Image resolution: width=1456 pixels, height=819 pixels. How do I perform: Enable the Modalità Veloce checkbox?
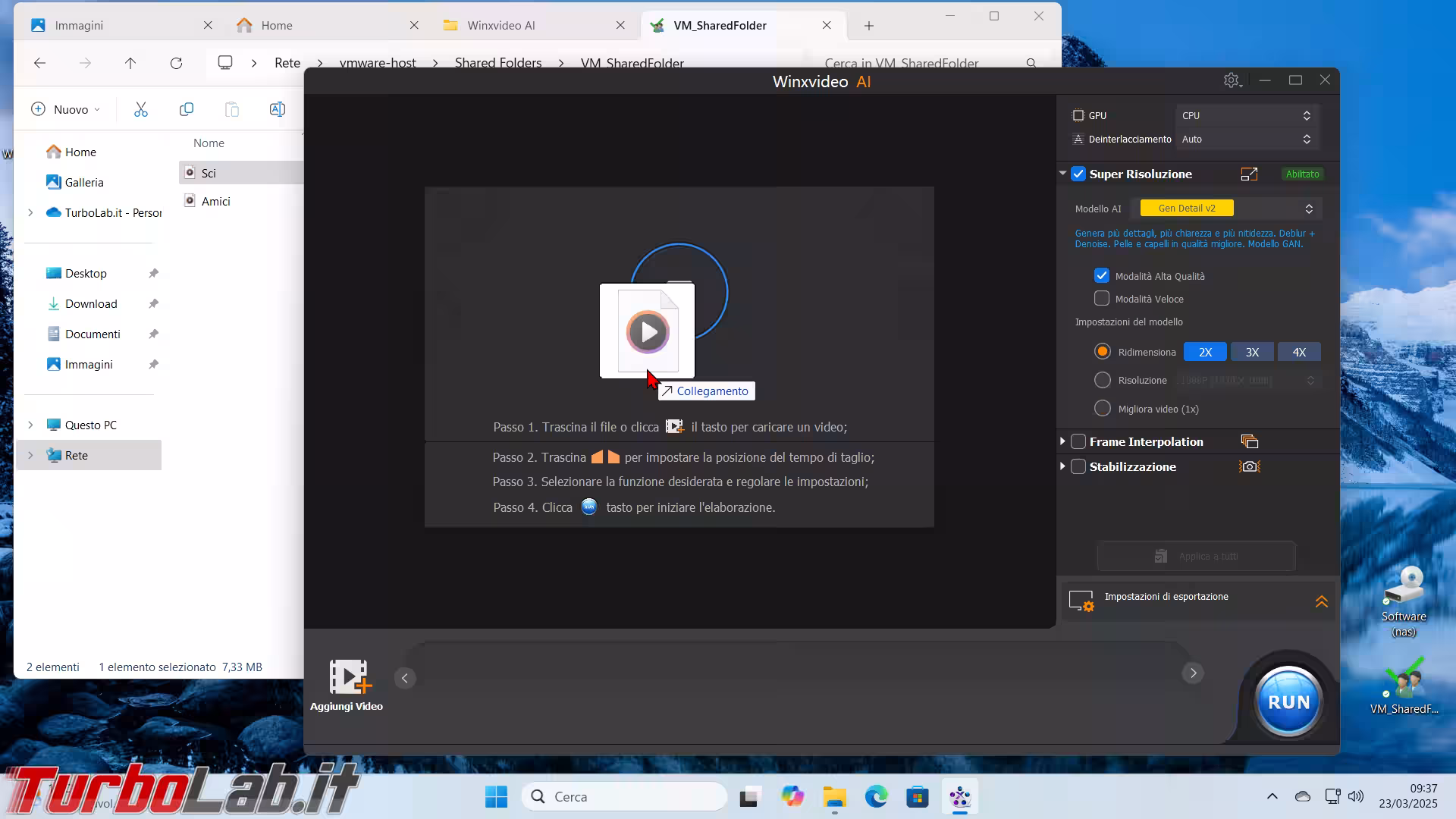1102,299
